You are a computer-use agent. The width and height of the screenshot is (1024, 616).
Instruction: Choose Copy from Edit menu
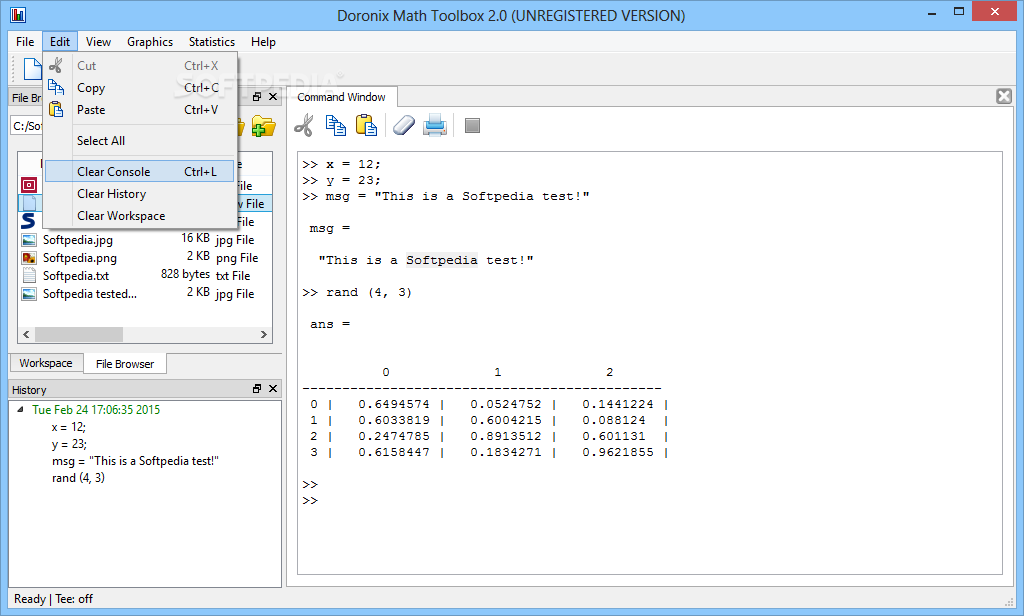(x=139, y=88)
